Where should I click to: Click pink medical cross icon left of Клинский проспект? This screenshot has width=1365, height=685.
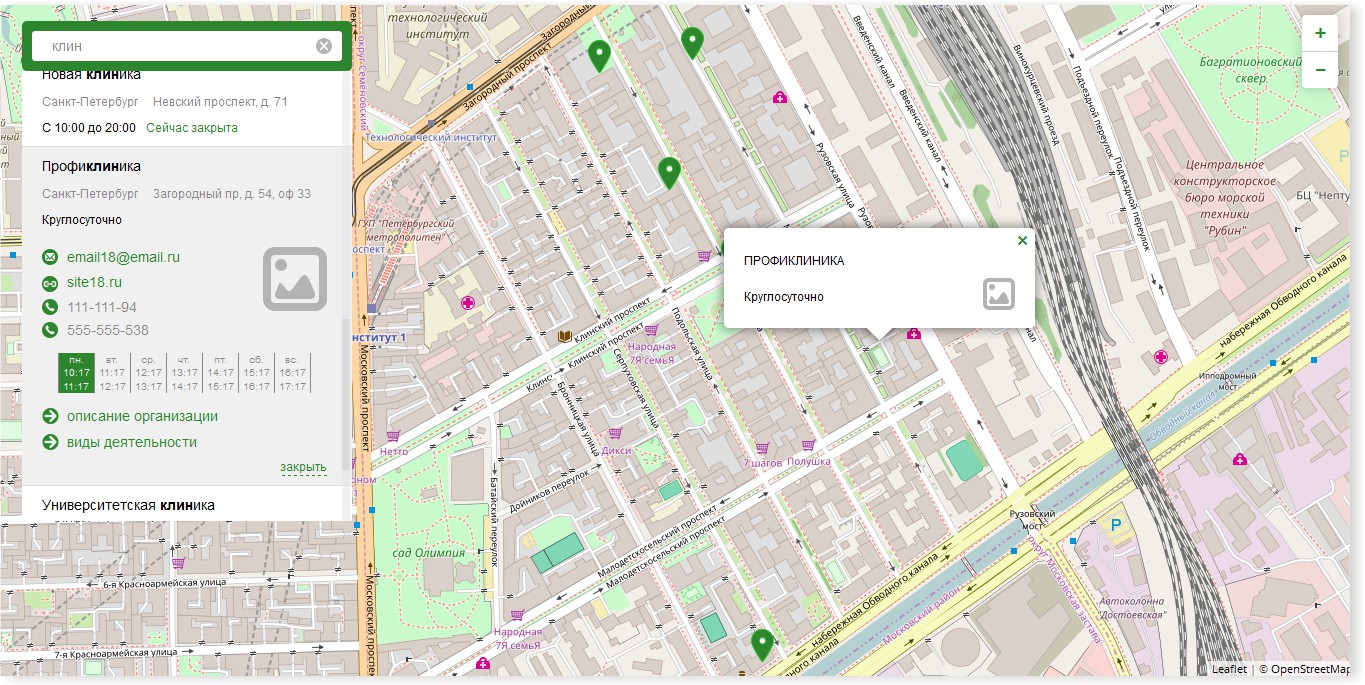466,303
